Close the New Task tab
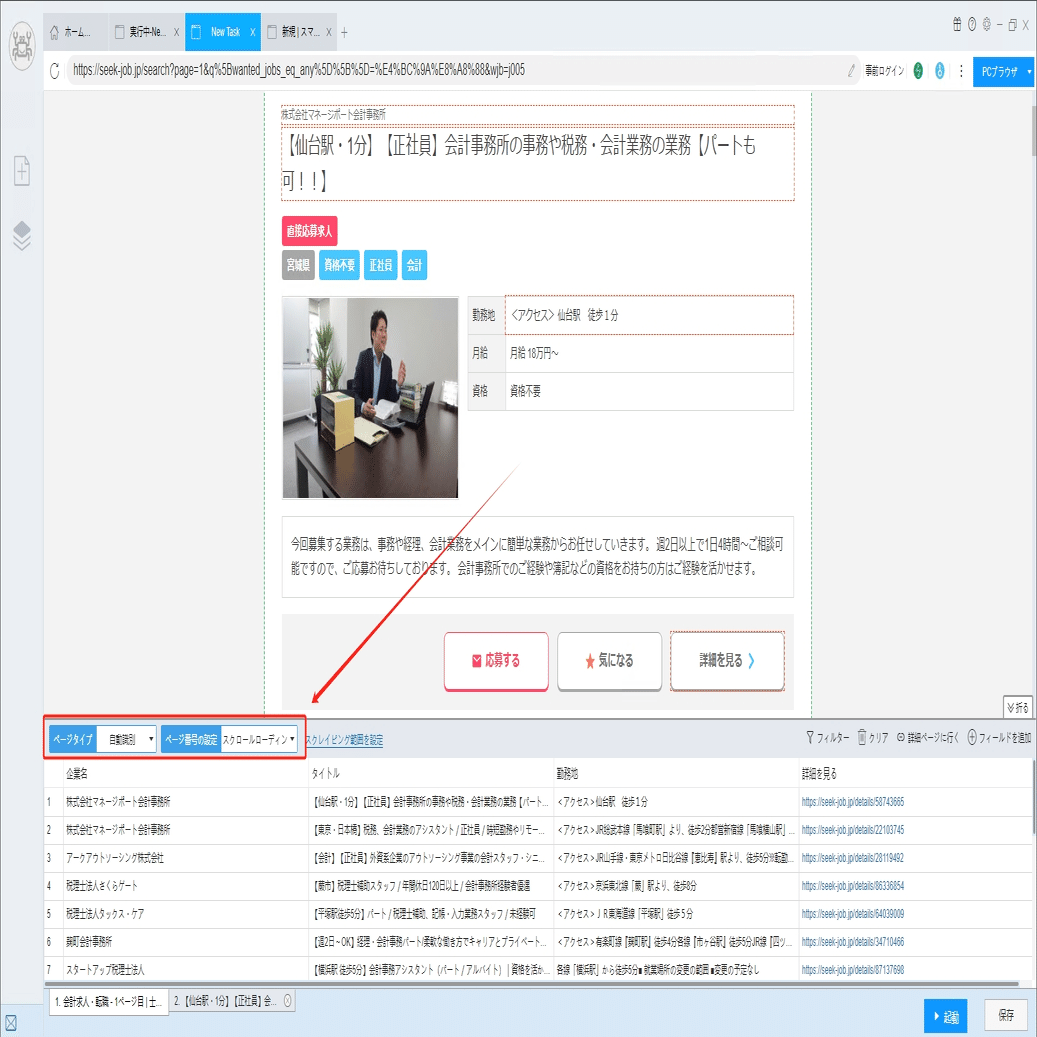The width and height of the screenshot is (1037, 1037). click(x=253, y=32)
